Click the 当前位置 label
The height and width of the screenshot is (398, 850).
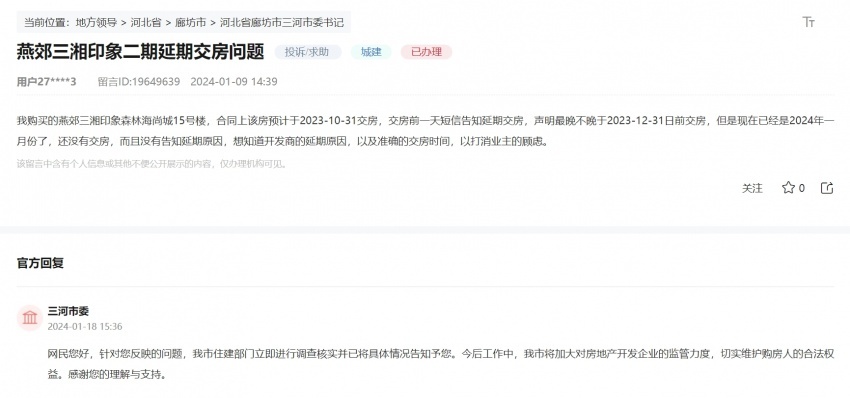(x=46, y=23)
